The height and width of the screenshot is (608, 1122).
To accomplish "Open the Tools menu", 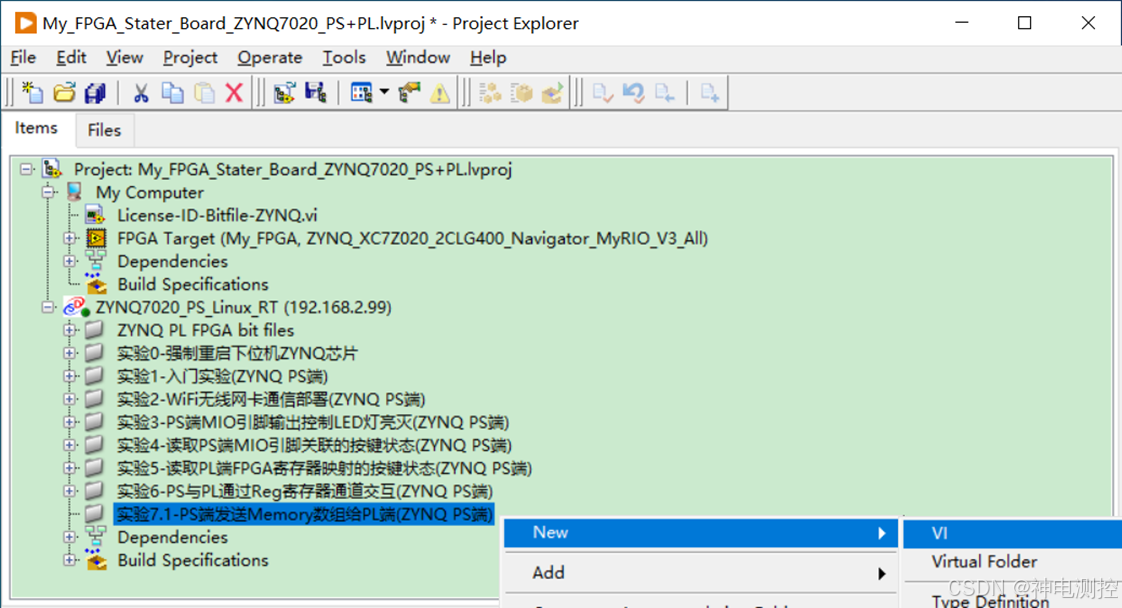I will point(344,57).
